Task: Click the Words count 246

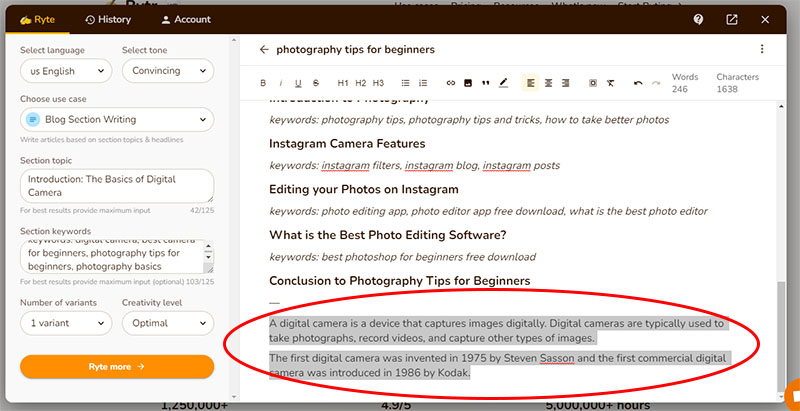Action: coord(684,83)
